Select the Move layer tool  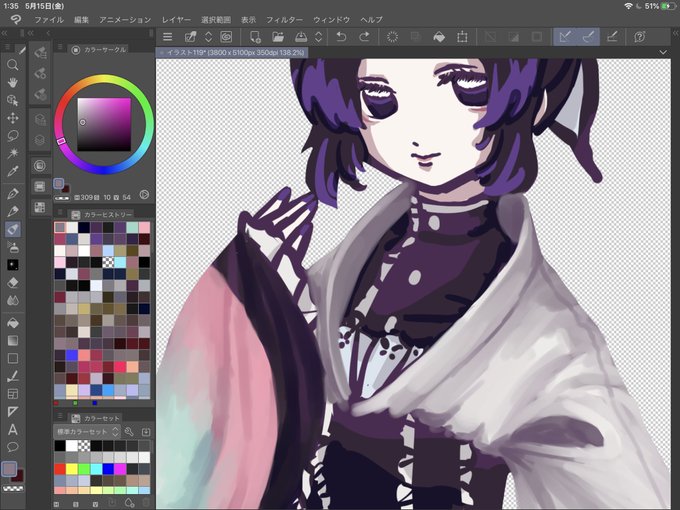point(13,118)
